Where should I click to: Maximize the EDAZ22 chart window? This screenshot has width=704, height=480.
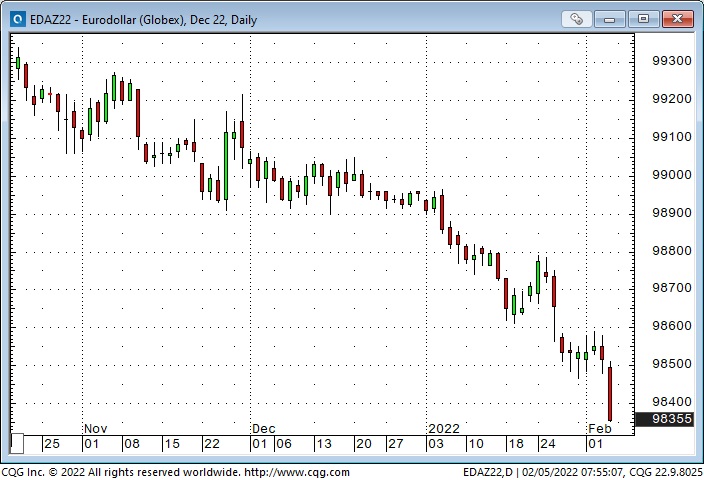[643, 19]
